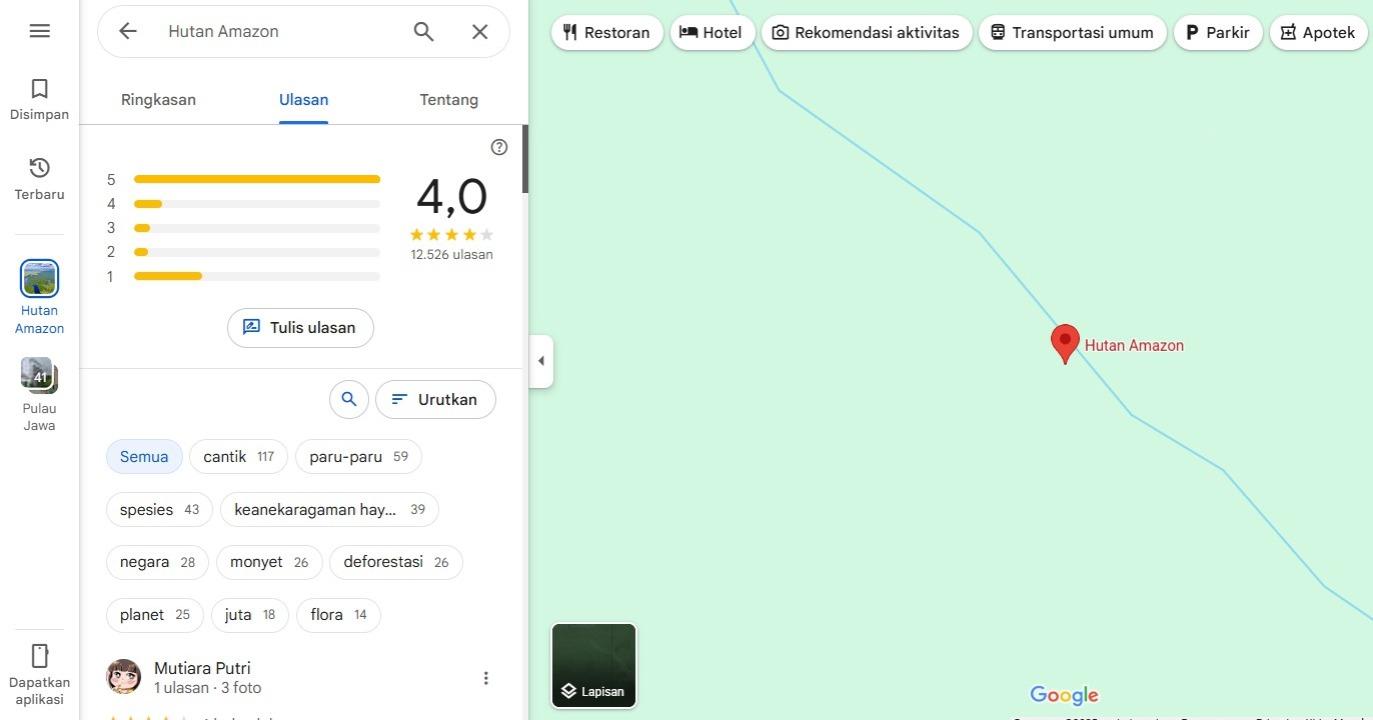Toggle the 'deforestasi' filter chip
1373x720 pixels.
(x=395, y=562)
